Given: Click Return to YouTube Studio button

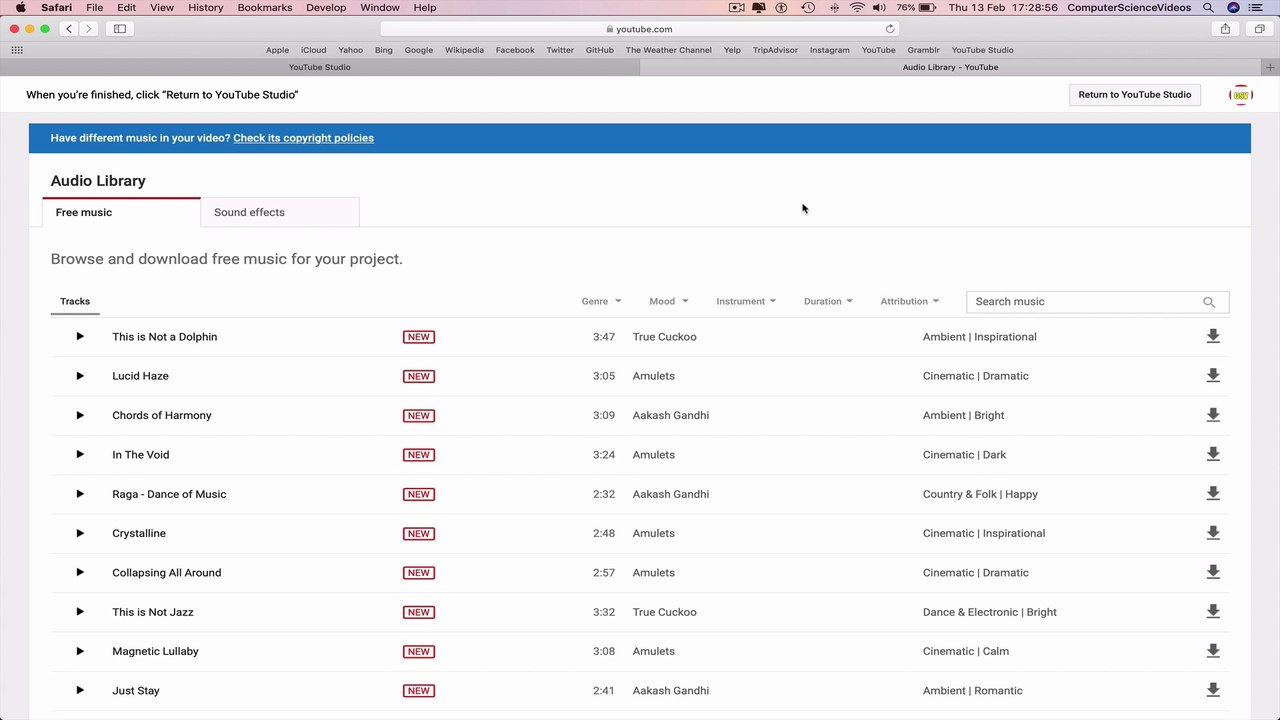Looking at the screenshot, I should click(x=1135, y=95).
